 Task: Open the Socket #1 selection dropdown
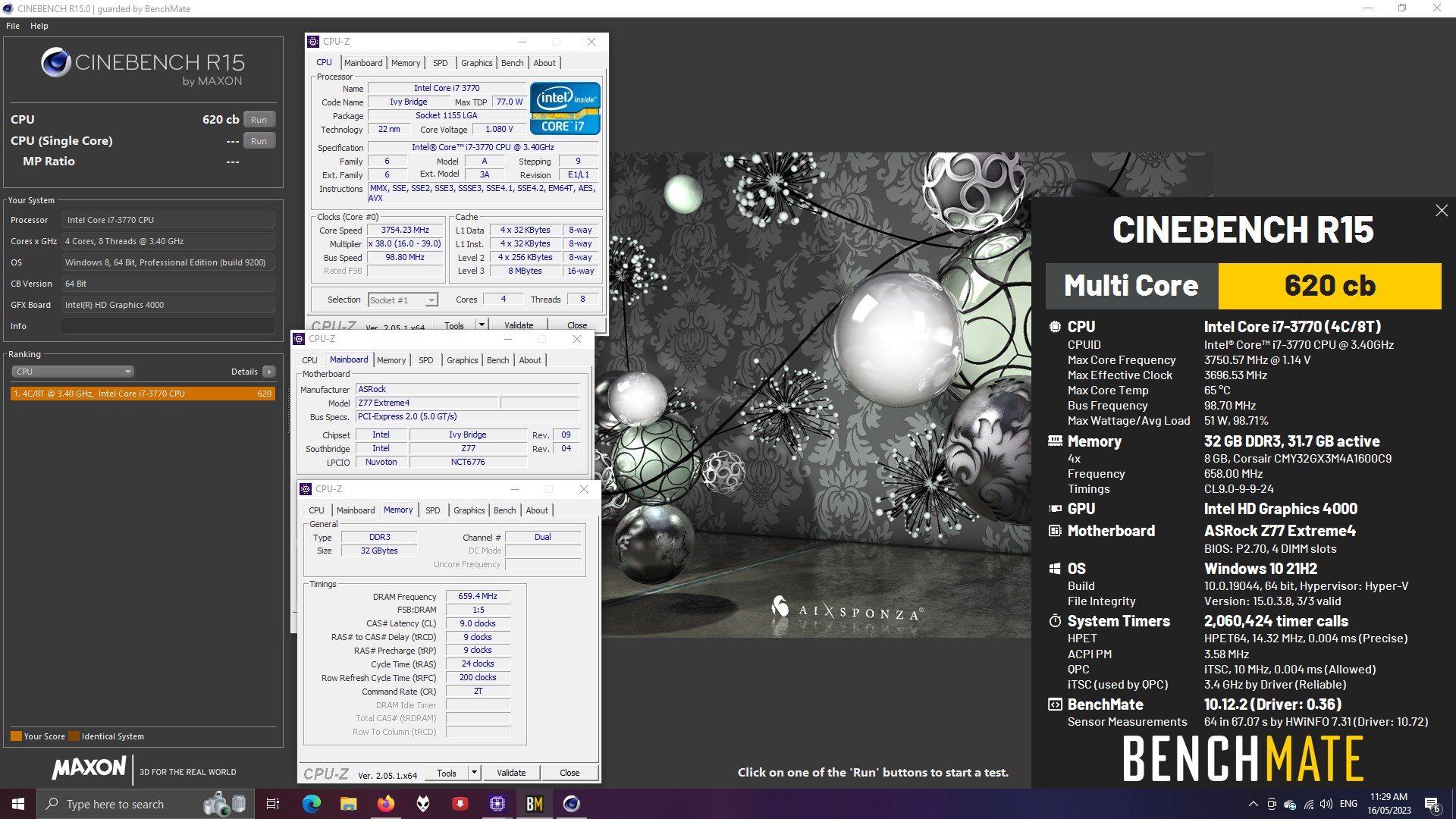pos(403,300)
